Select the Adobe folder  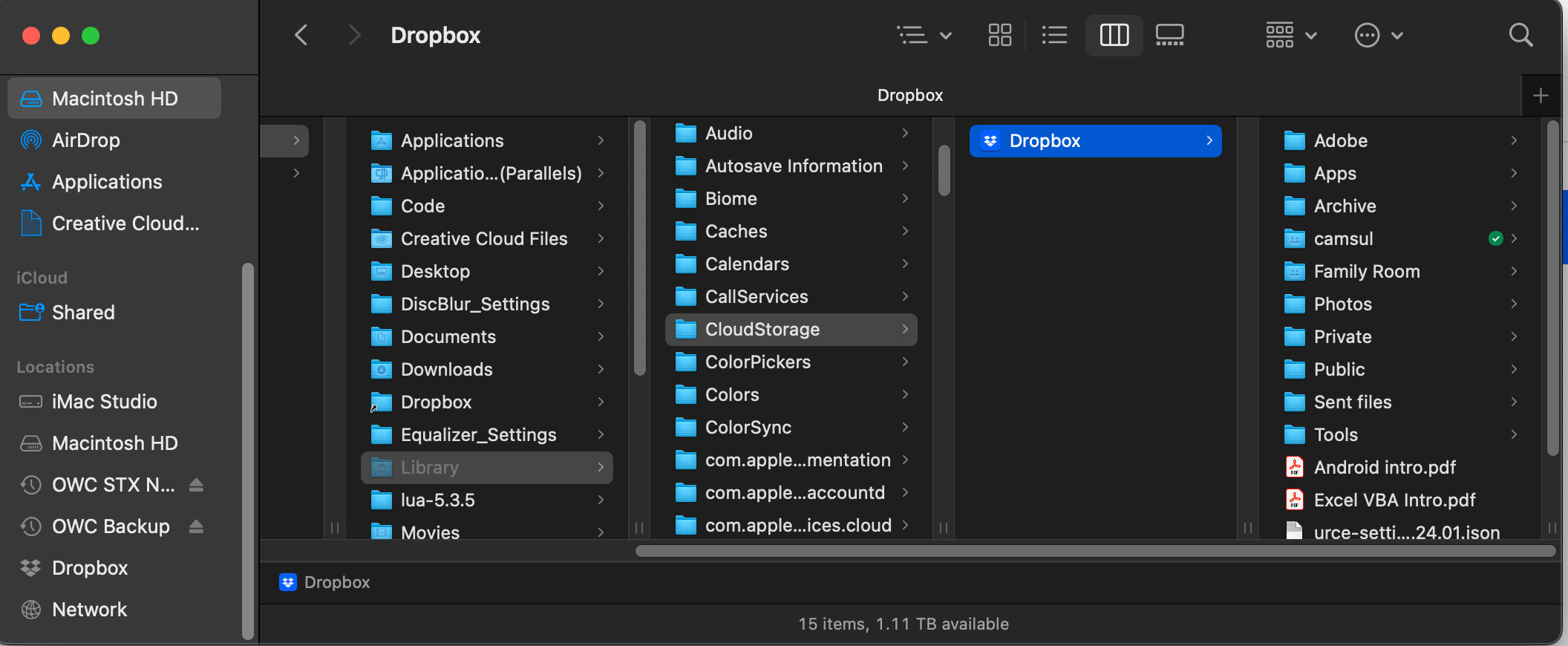pyautogui.click(x=1400, y=140)
